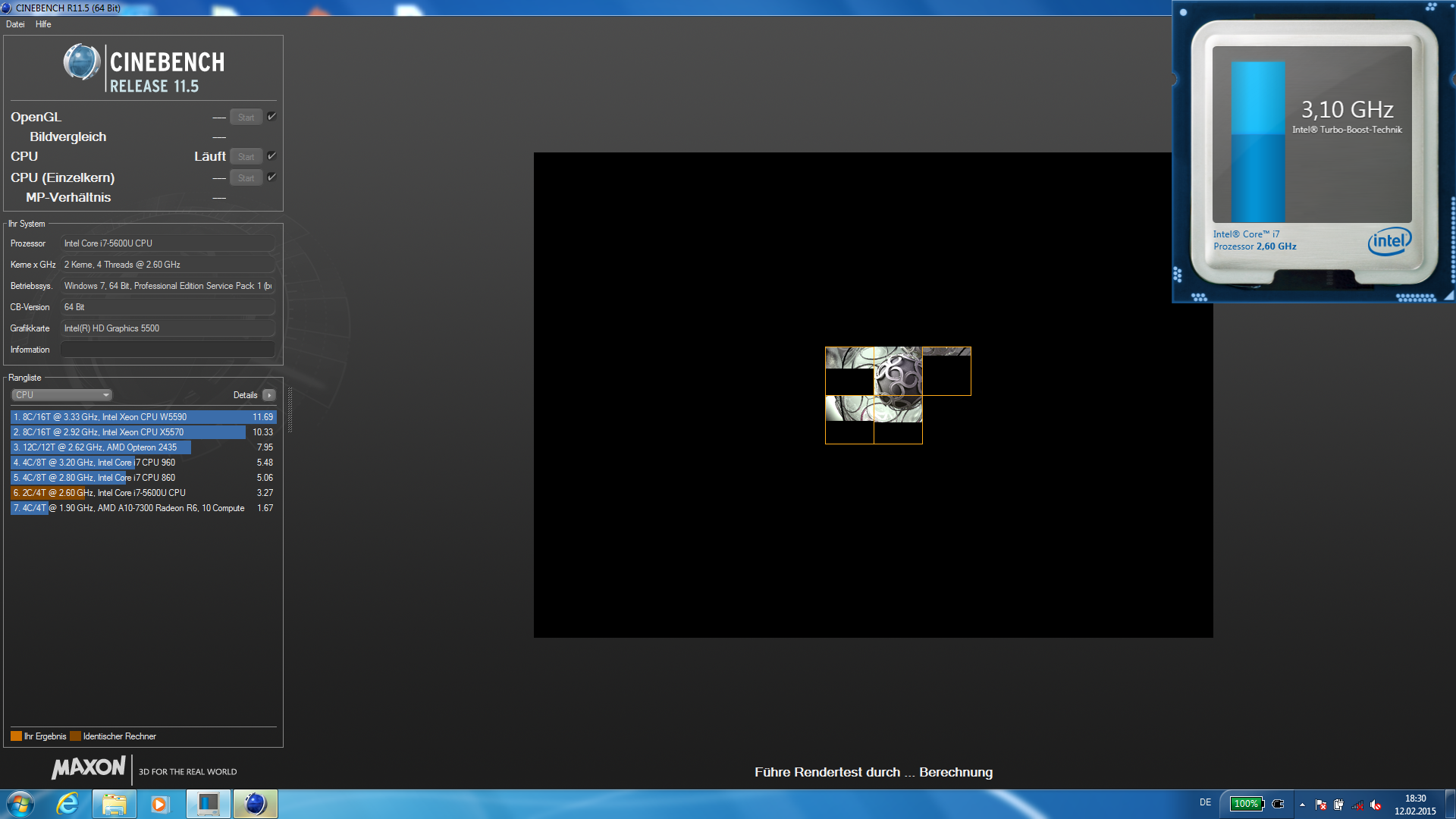
Task: Open the CPU ranking dropdown
Action: [x=62, y=395]
